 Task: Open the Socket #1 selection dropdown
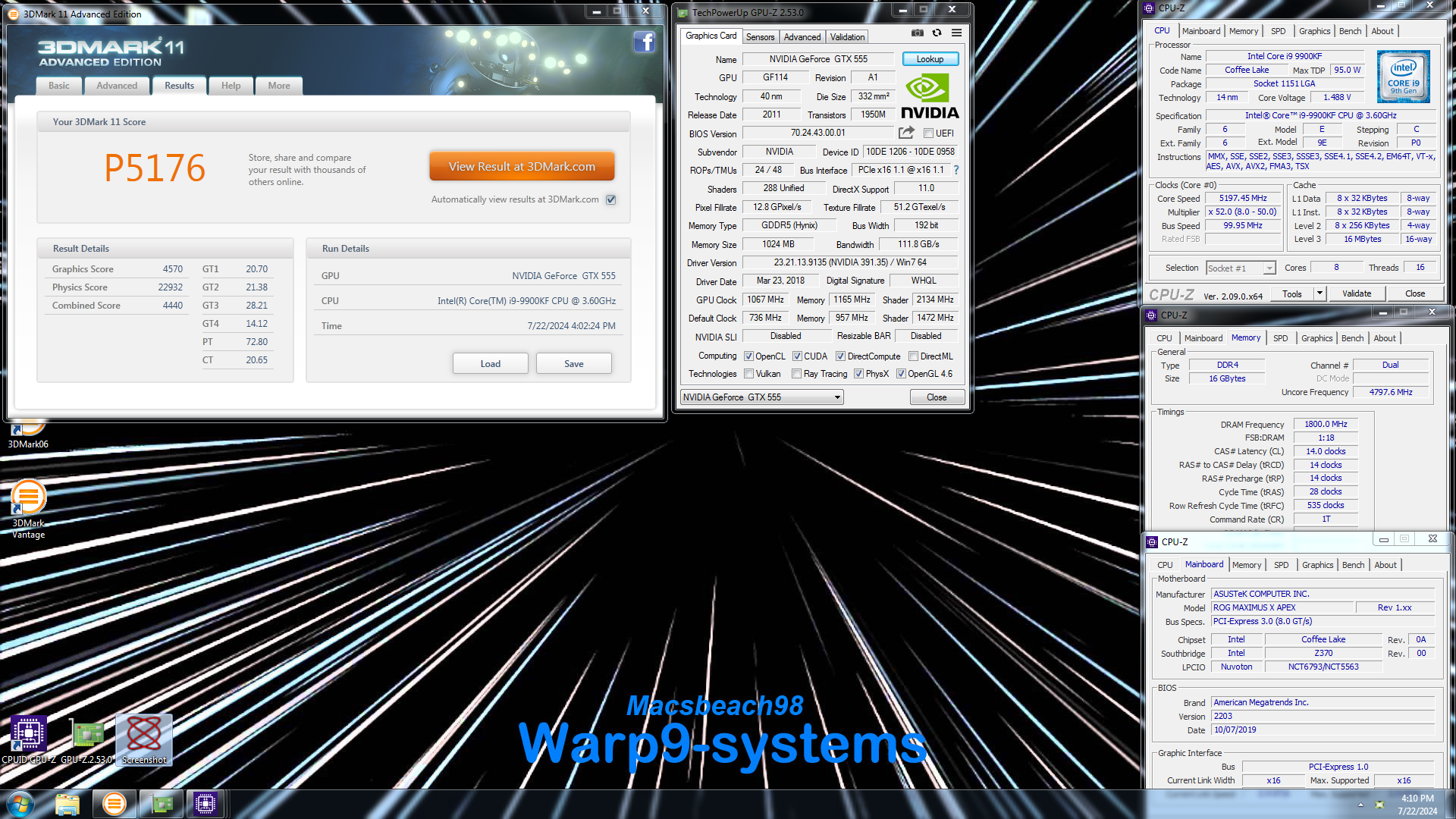(1241, 268)
